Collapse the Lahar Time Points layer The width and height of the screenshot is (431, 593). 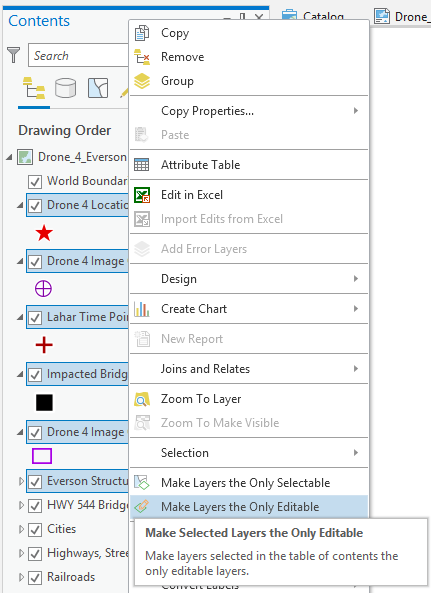(x=20, y=317)
